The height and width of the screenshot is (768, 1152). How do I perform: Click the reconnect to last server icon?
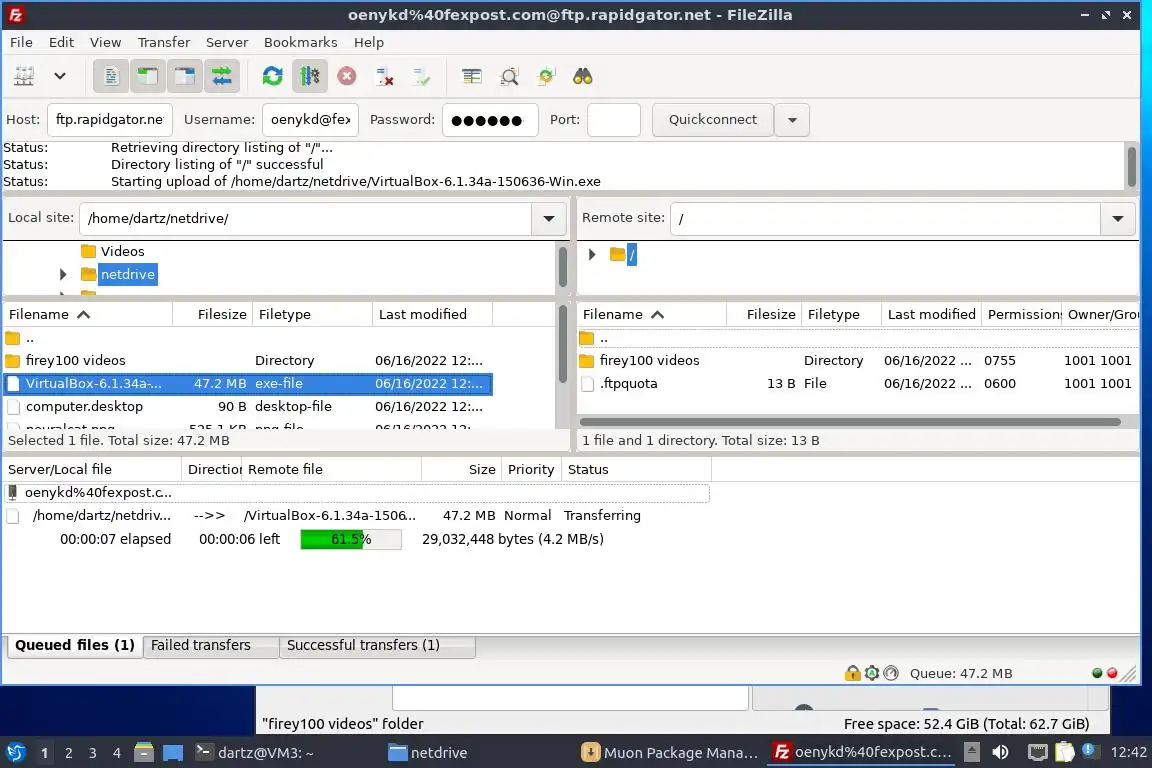coord(421,76)
